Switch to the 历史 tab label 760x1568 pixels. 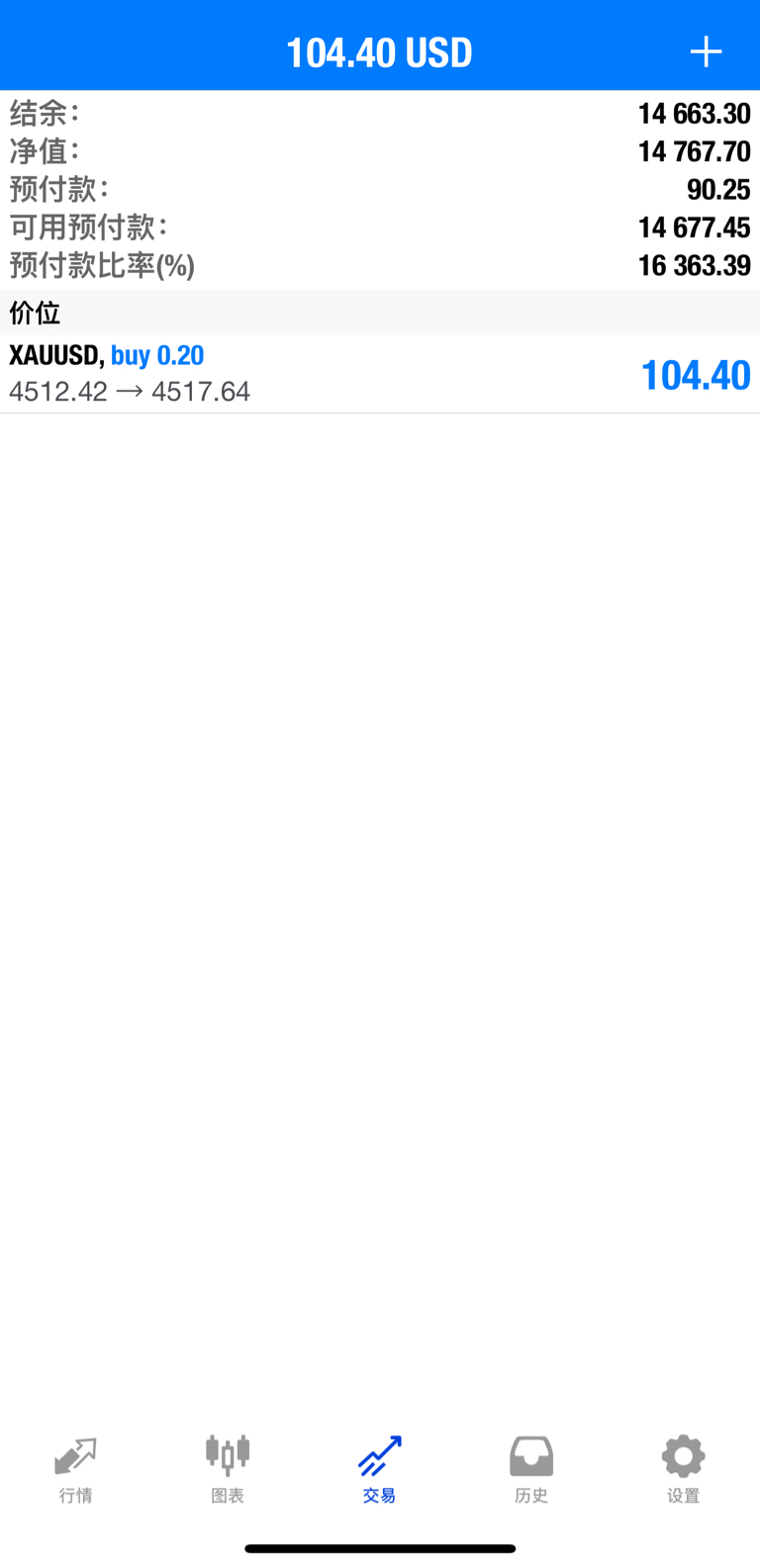point(531,1496)
